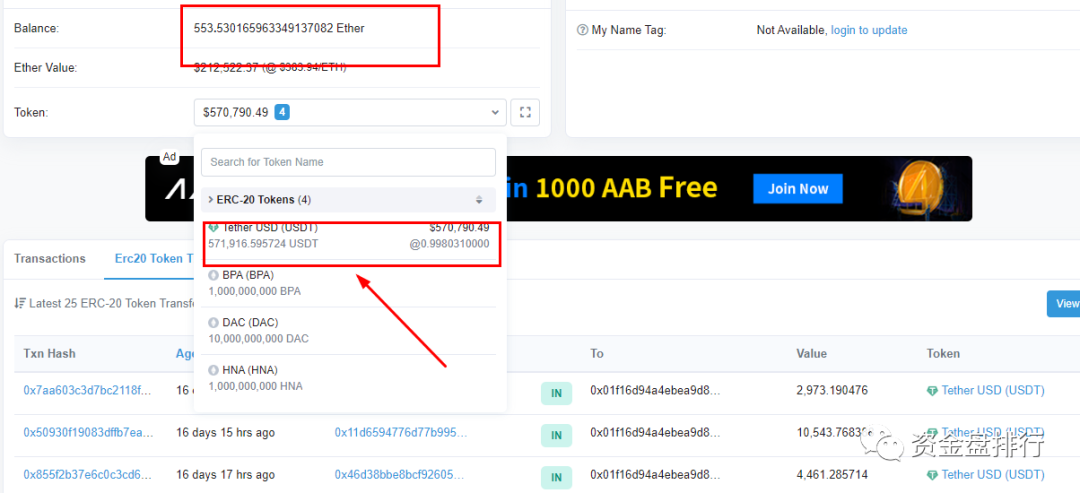The height and width of the screenshot is (493, 1080).
Task: Click the Not Available name tag text
Action: point(791,30)
